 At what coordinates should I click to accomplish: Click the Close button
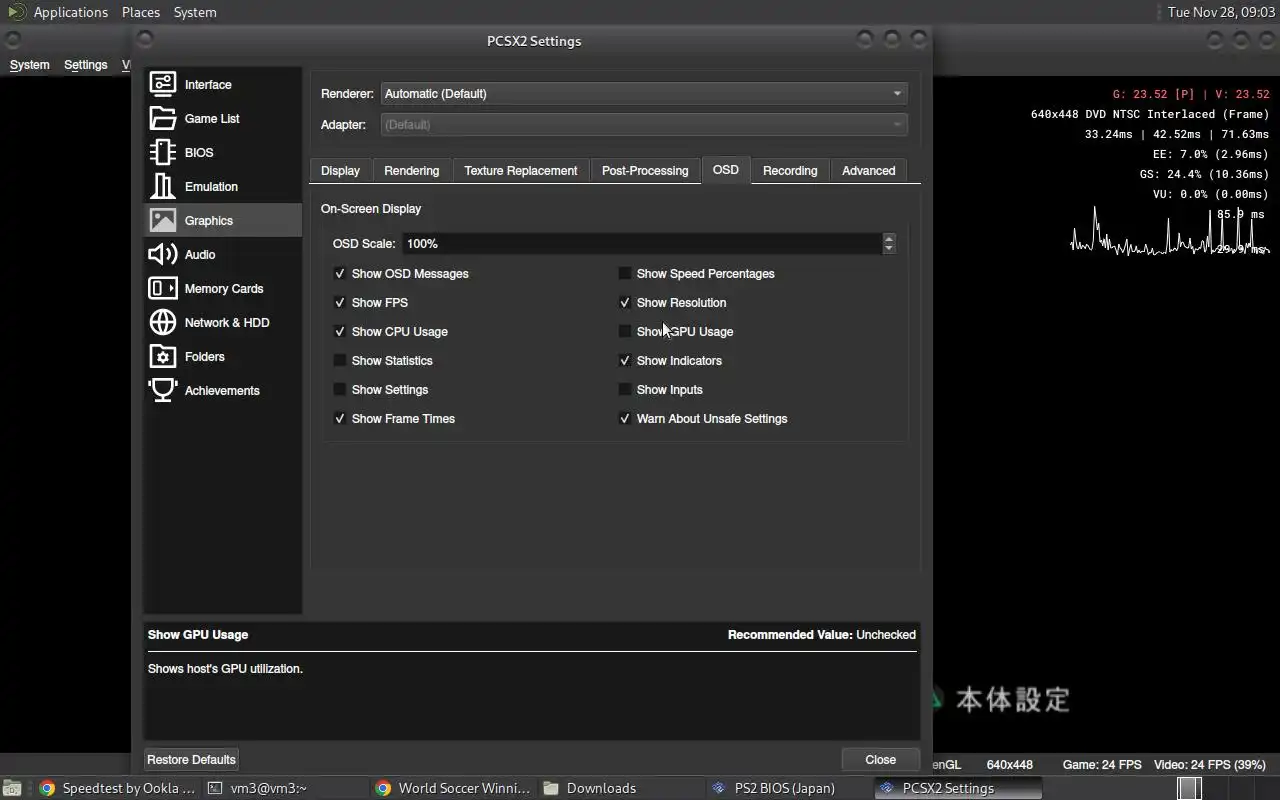click(880, 759)
